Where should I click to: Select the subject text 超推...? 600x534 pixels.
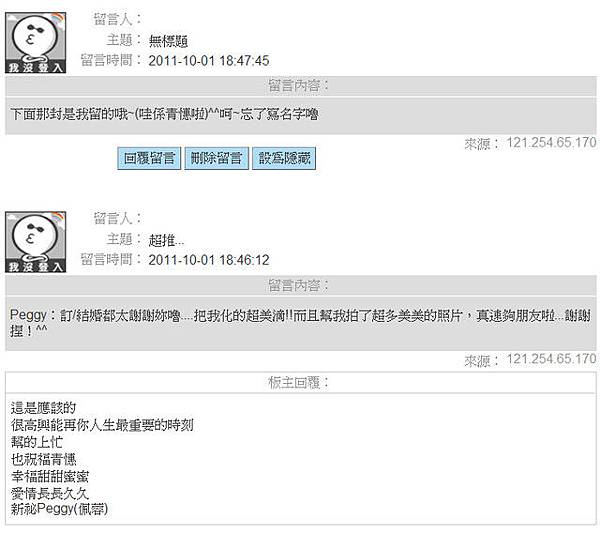[162, 240]
